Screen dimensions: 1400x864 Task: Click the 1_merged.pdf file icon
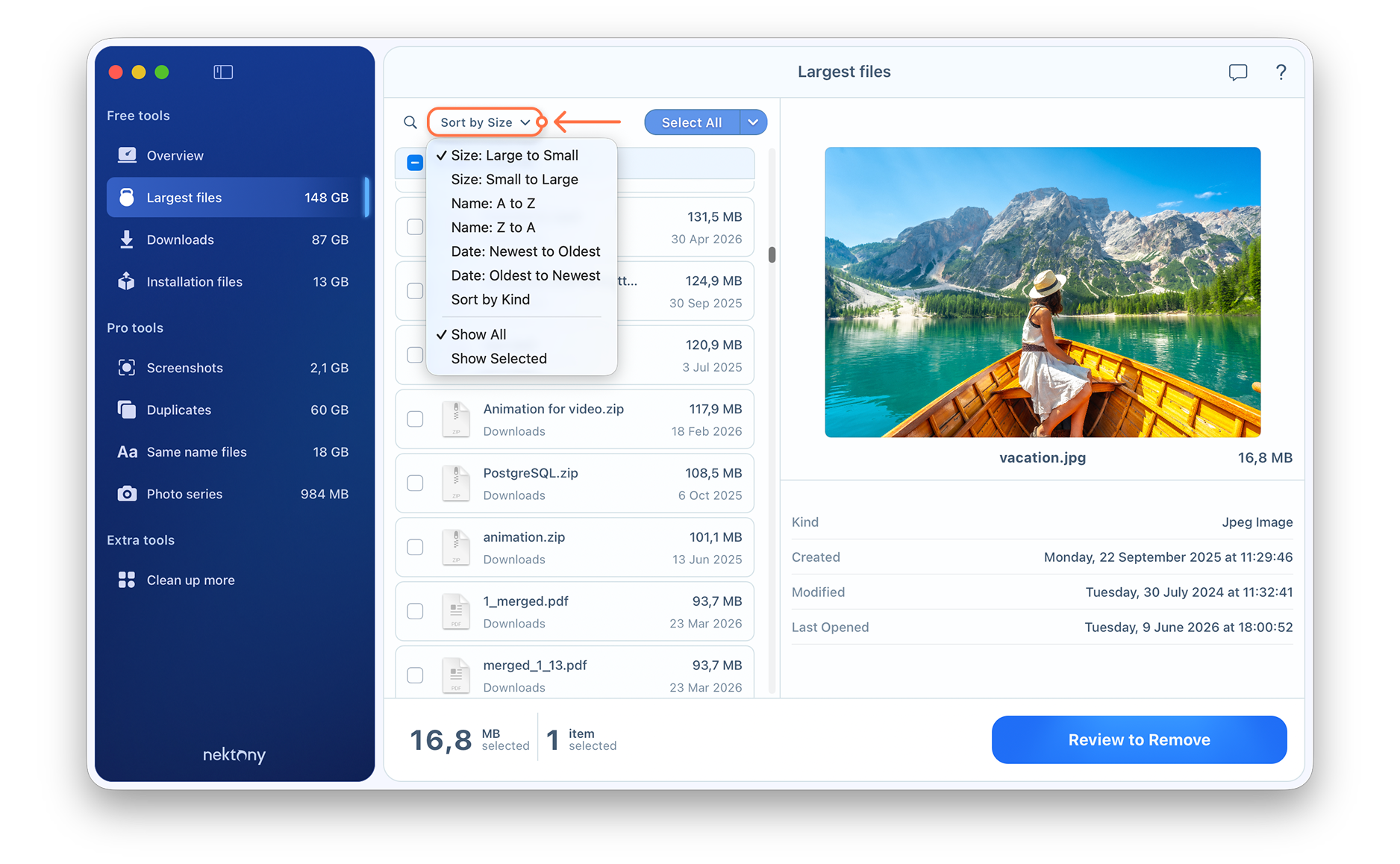pyautogui.click(x=456, y=612)
